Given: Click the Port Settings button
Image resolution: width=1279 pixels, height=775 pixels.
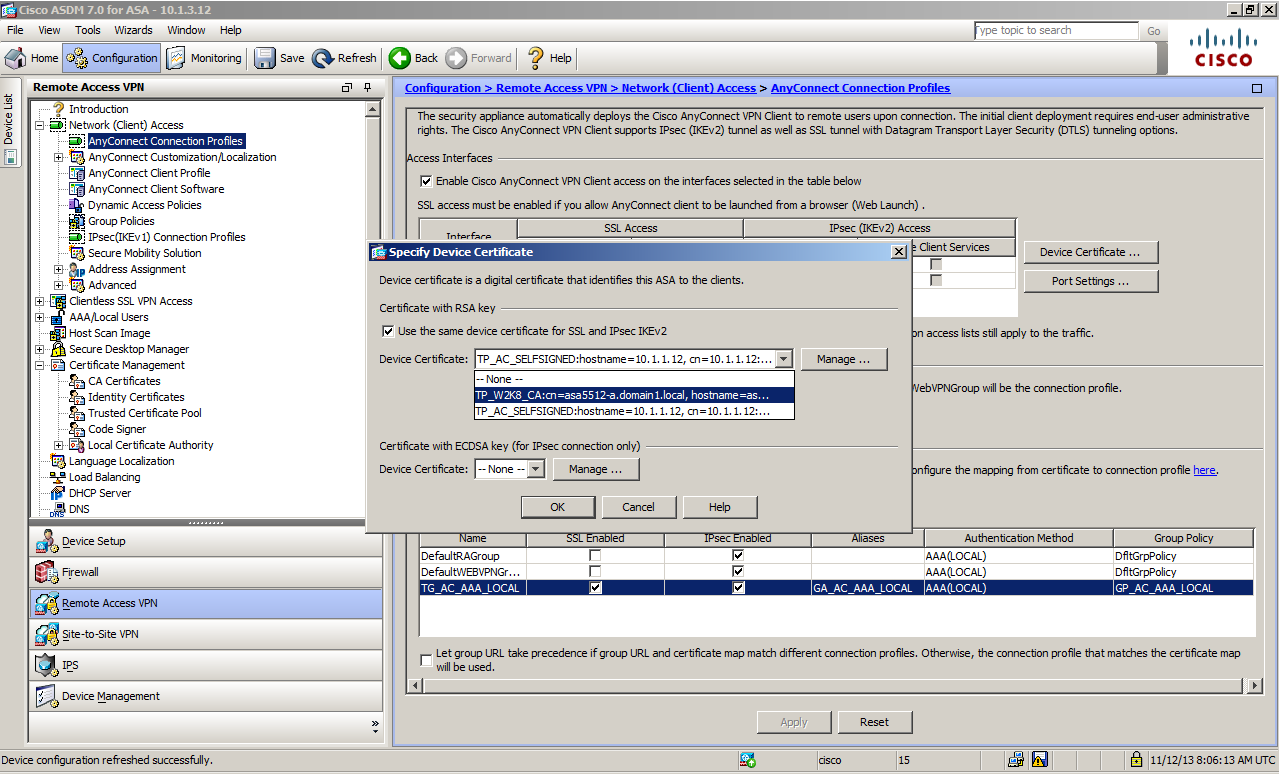Looking at the screenshot, I should pos(1090,281).
